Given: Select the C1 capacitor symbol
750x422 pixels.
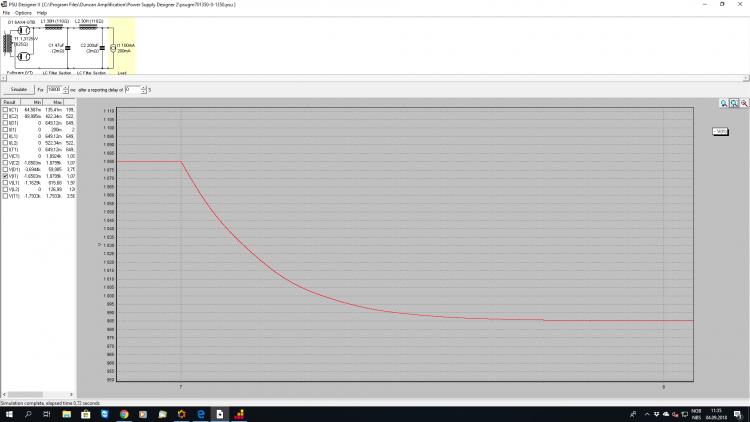Looking at the screenshot, I should 67,48.
